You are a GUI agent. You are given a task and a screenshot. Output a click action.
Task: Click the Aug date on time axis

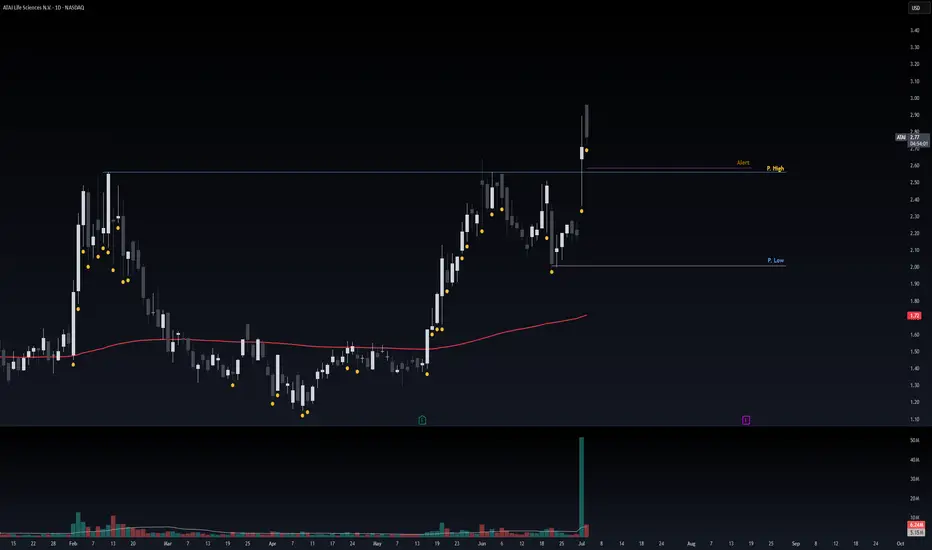(x=691, y=543)
